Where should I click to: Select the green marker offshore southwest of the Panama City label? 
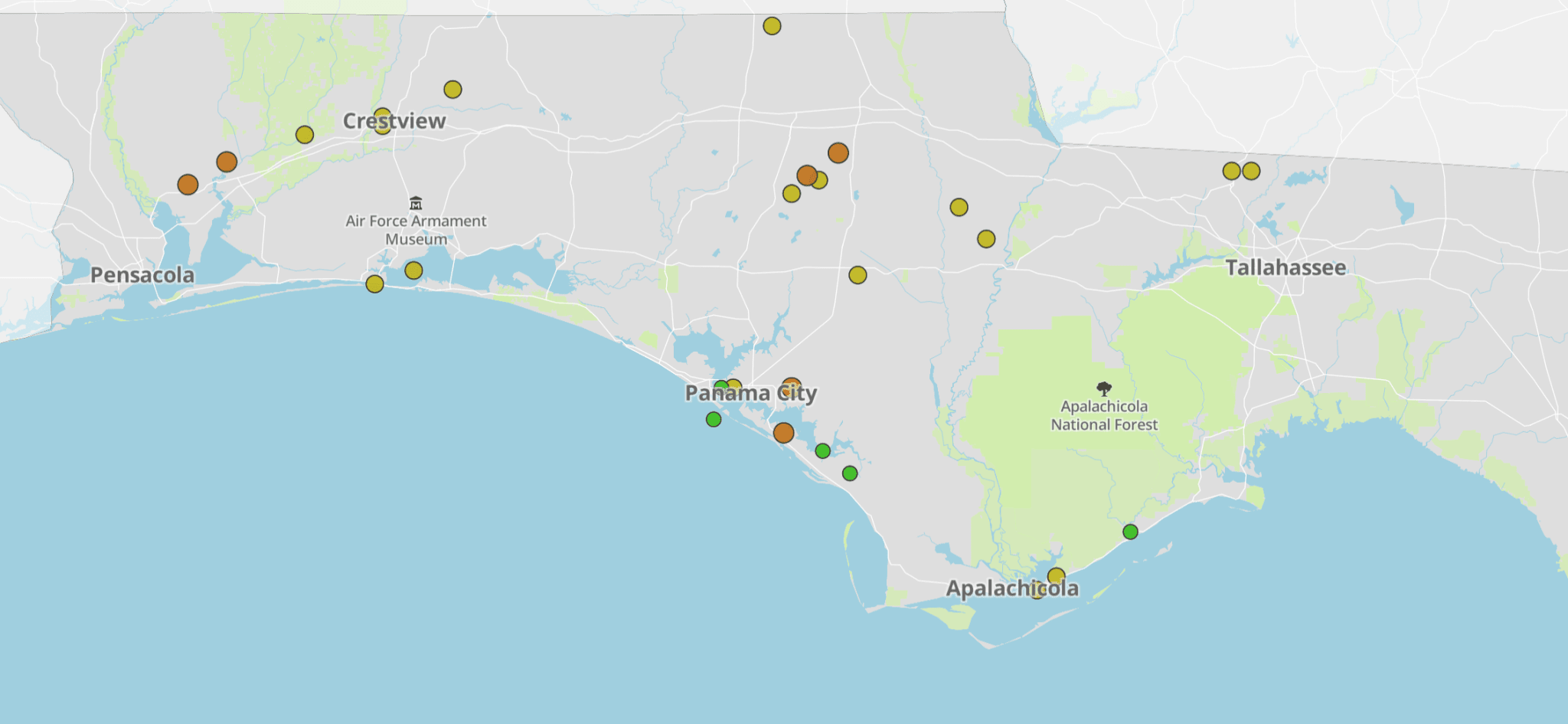tap(714, 419)
